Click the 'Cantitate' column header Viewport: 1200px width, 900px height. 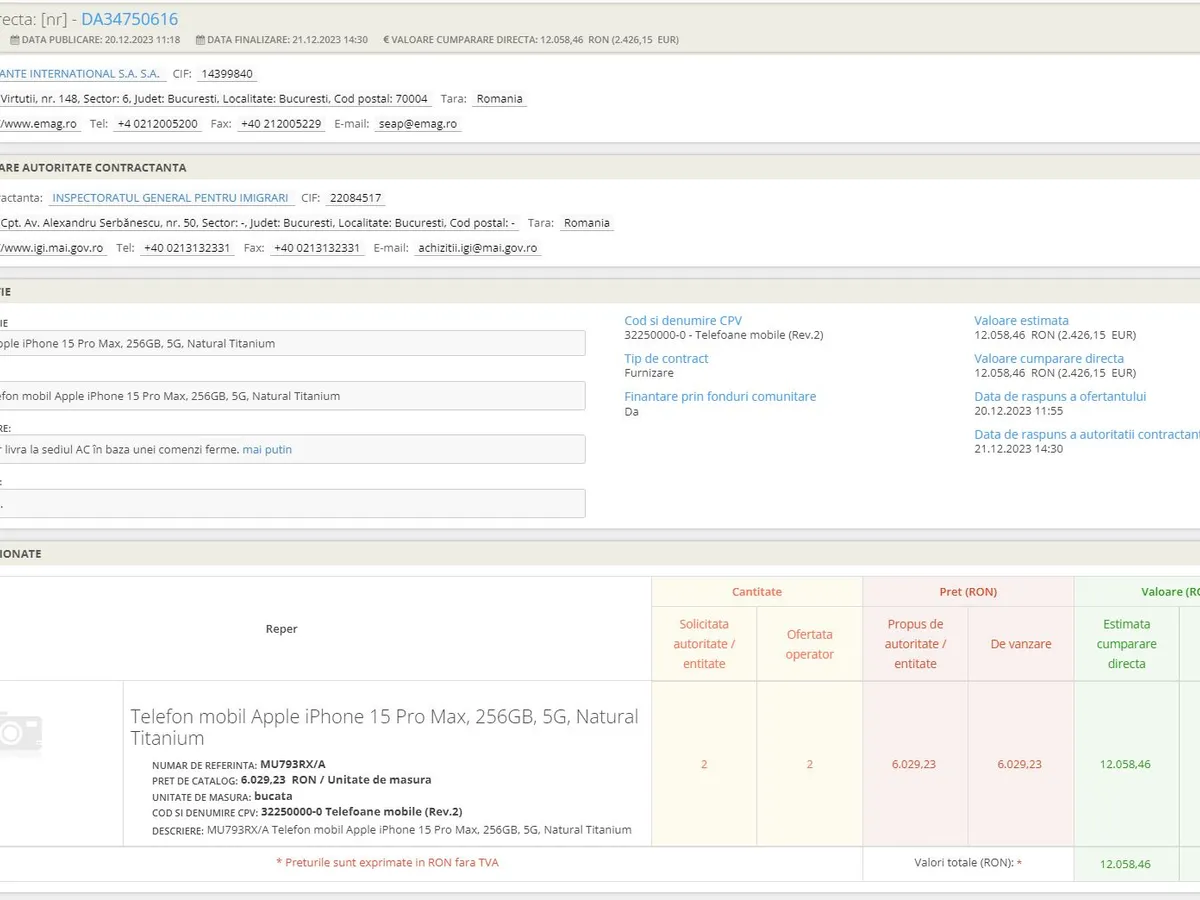coord(757,592)
